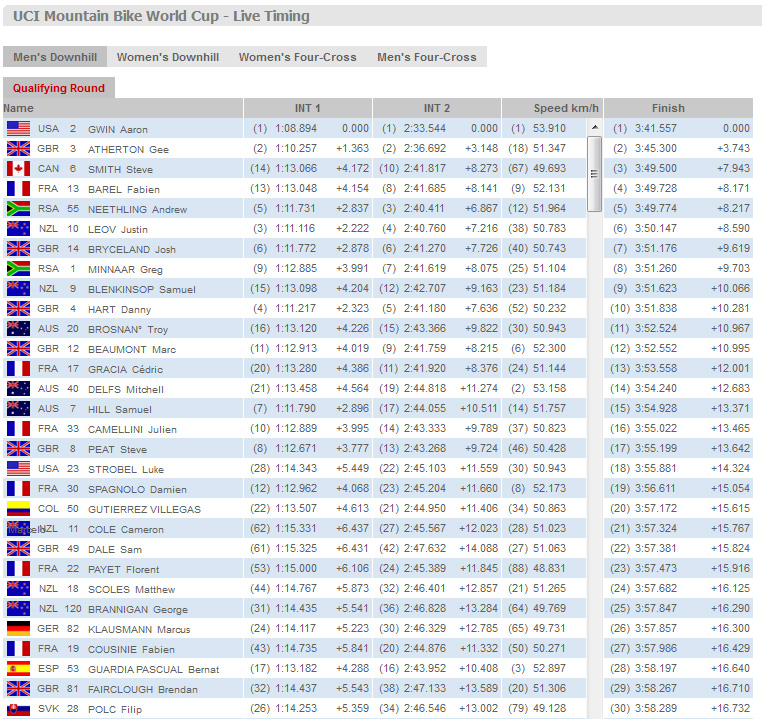Click French flag beside GRACIA Cédric
Image resolution: width=765 pixels, height=719 pixels.
tap(19, 369)
